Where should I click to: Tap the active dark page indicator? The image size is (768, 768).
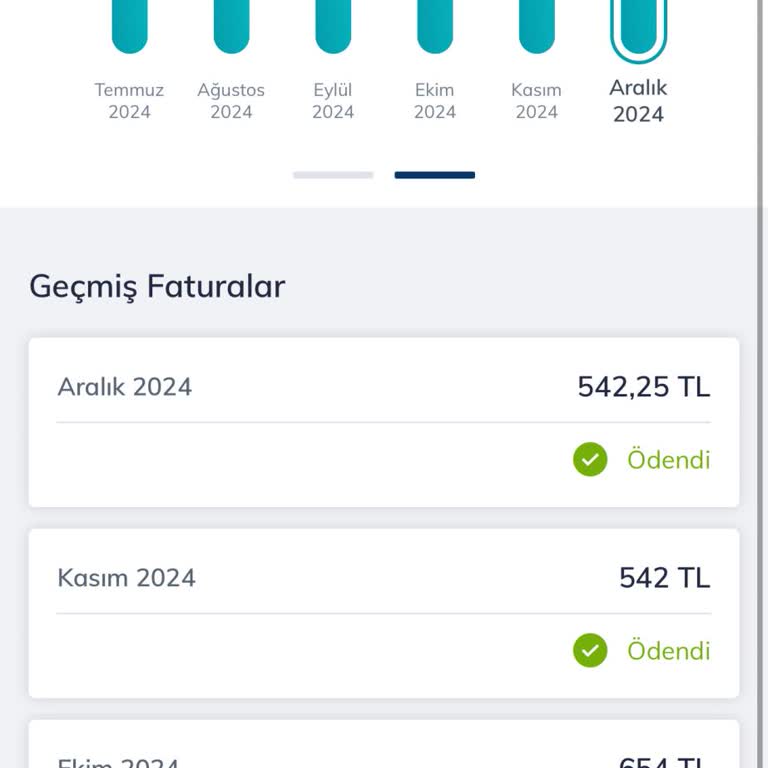434,175
